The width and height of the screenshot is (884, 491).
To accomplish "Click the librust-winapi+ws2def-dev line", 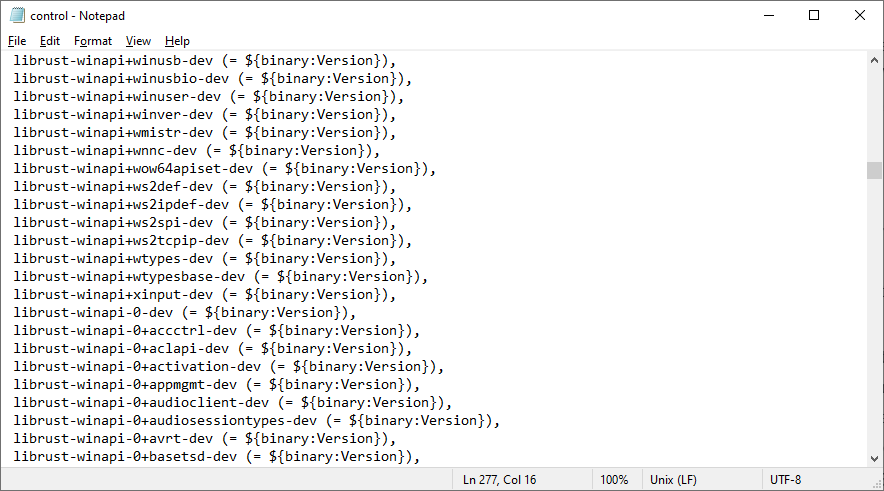I will pos(205,187).
